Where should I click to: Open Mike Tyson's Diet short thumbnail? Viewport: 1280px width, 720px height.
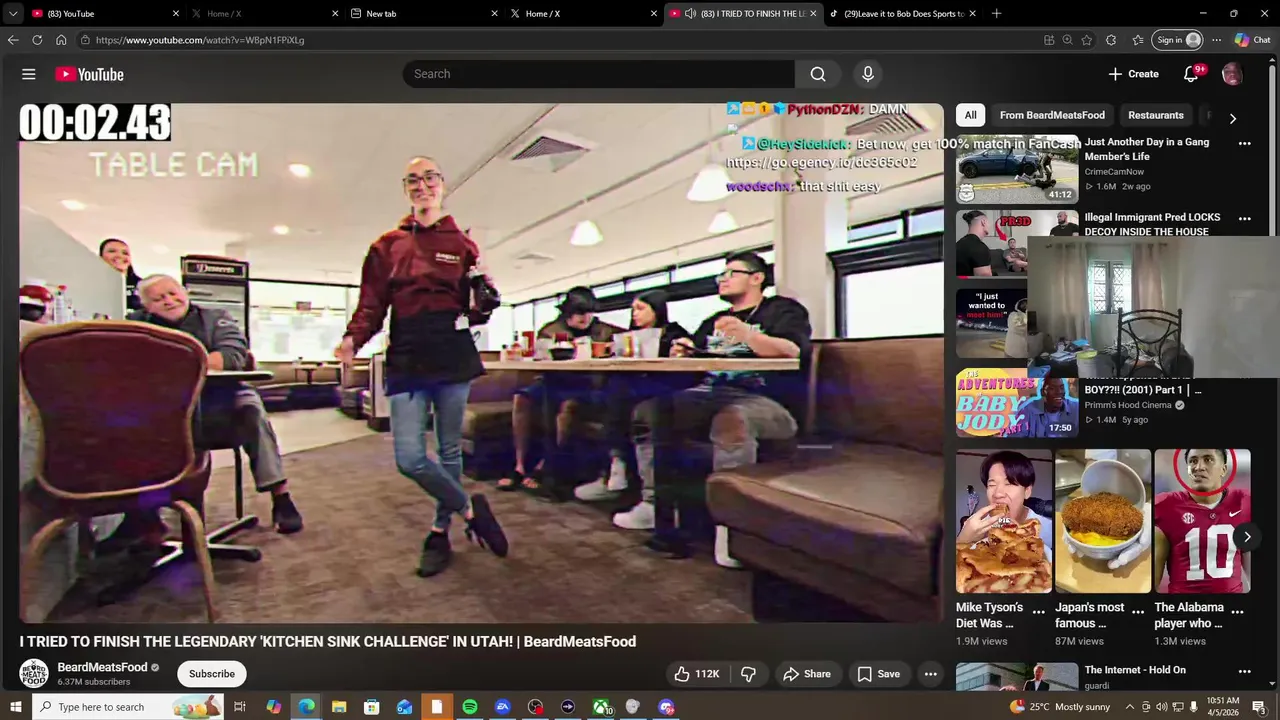click(x=1003, y=521)
